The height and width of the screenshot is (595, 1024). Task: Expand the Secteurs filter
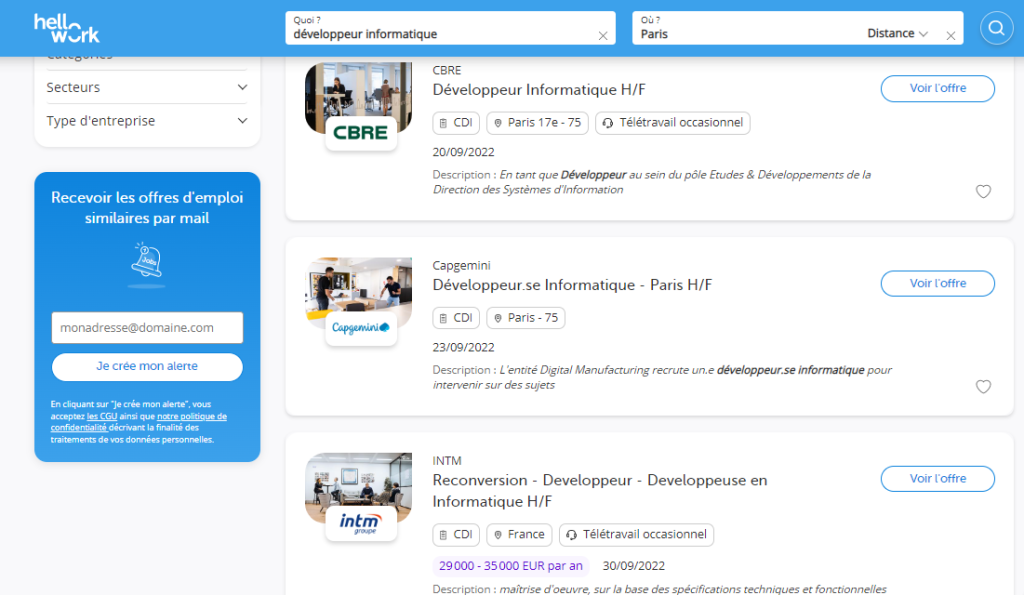coord(147,88)
